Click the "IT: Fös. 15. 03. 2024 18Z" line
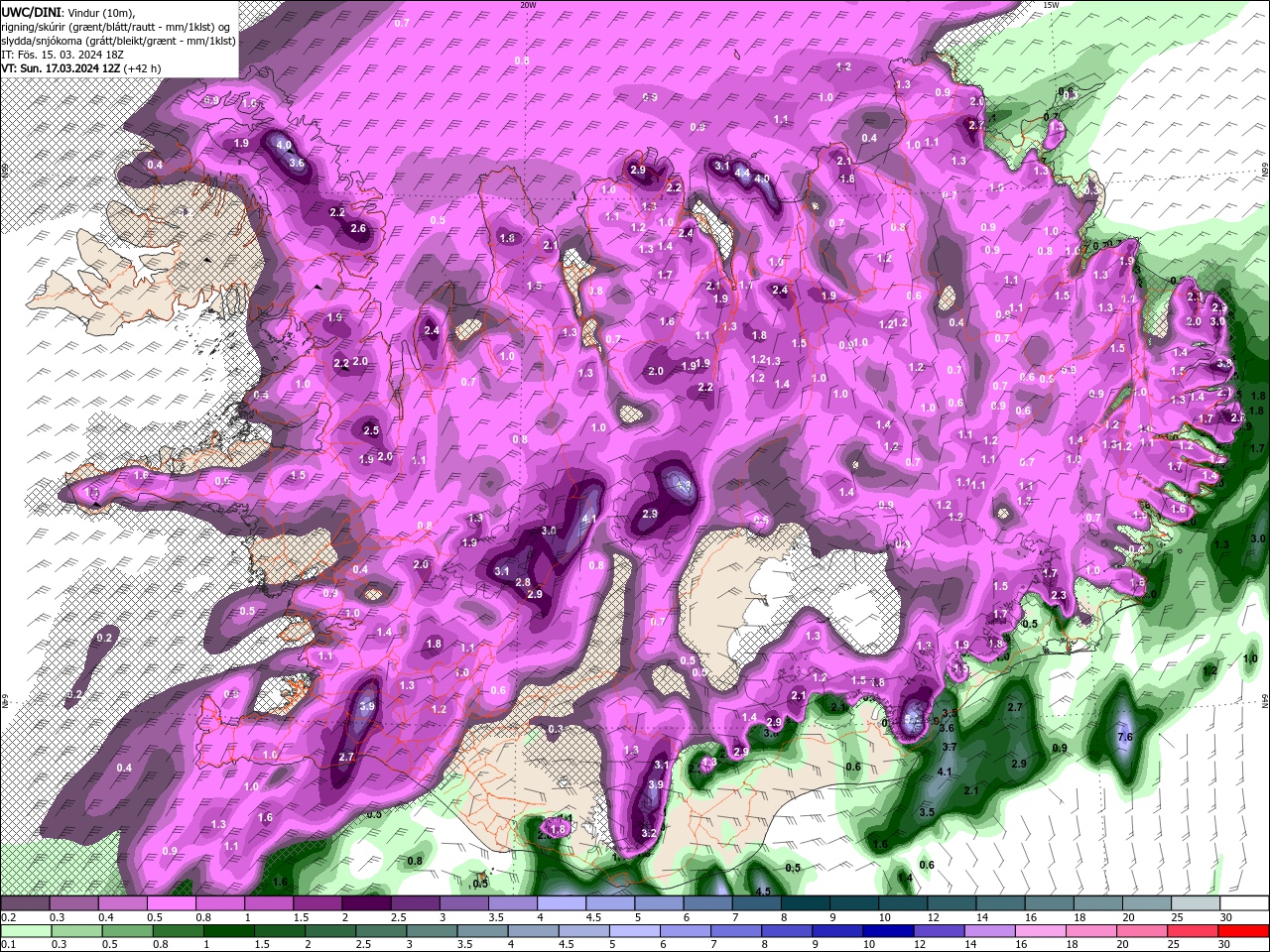The height and width of the screenshot is (952, 1270). [63, 55]
